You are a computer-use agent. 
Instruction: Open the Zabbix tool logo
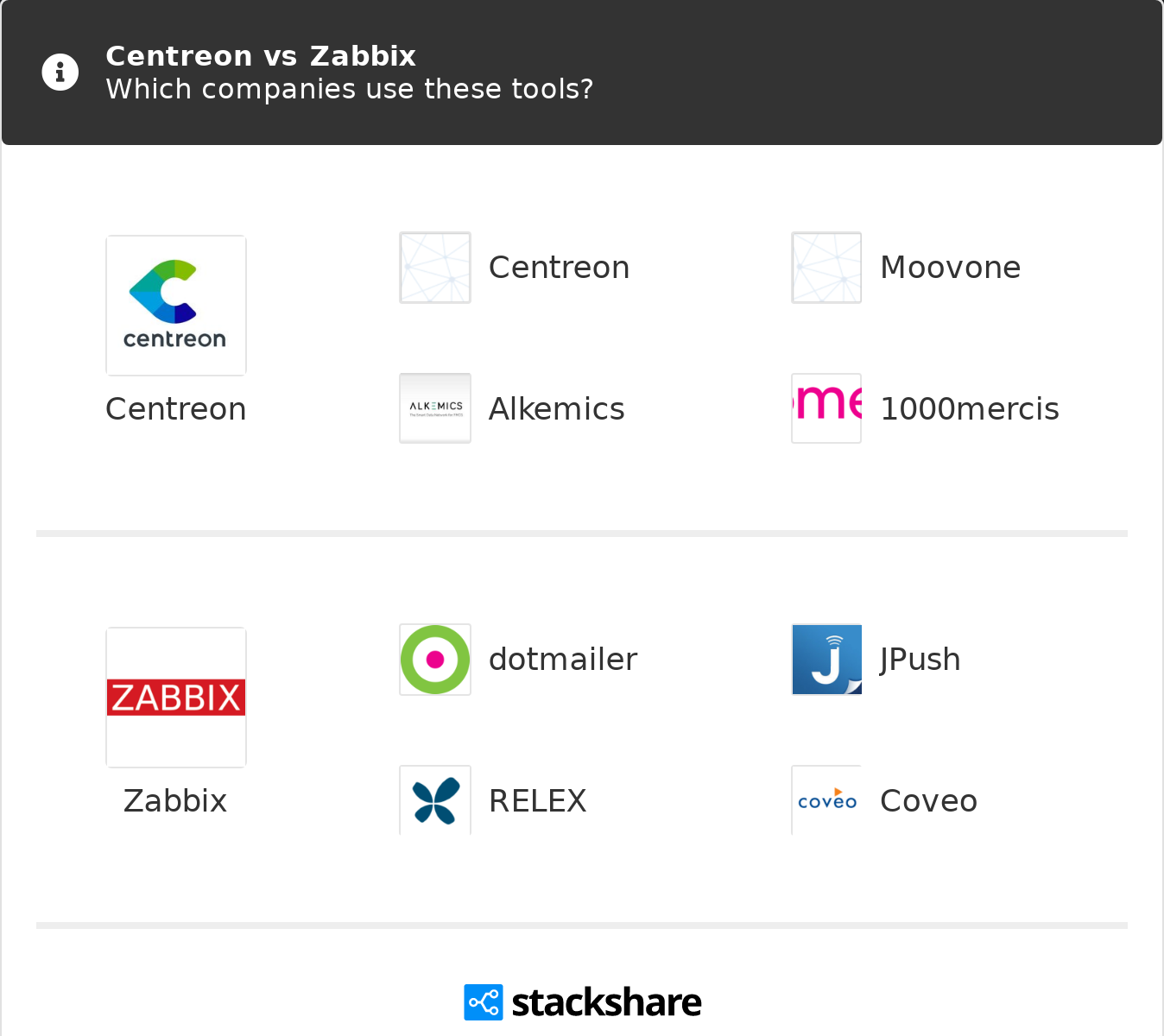(176, 698)
